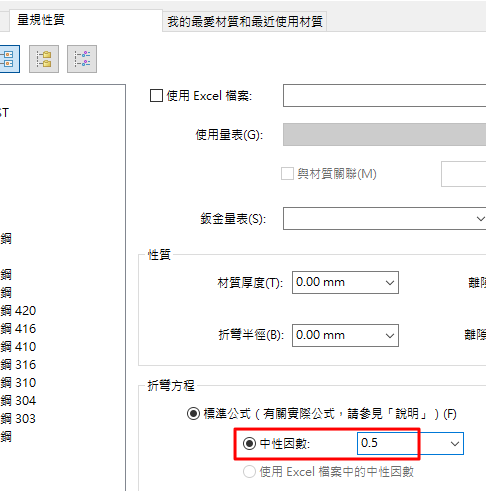486x491 pixels.
Task: Choose the 中性因數 radio option
Action: point(249,443)
